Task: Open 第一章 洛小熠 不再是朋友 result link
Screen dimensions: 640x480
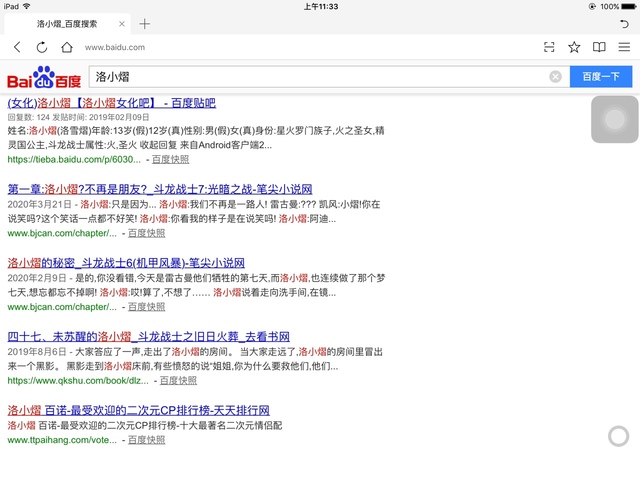Action: [x=160, y=189]
